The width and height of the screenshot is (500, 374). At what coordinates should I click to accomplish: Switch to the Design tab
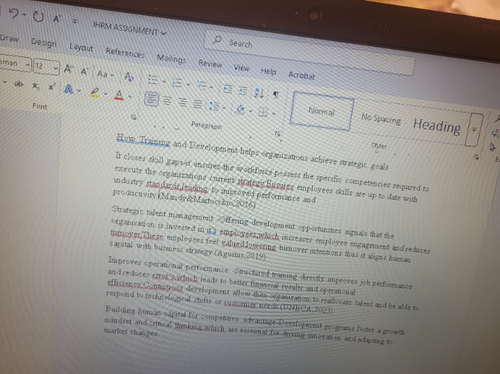coord(44,42)
